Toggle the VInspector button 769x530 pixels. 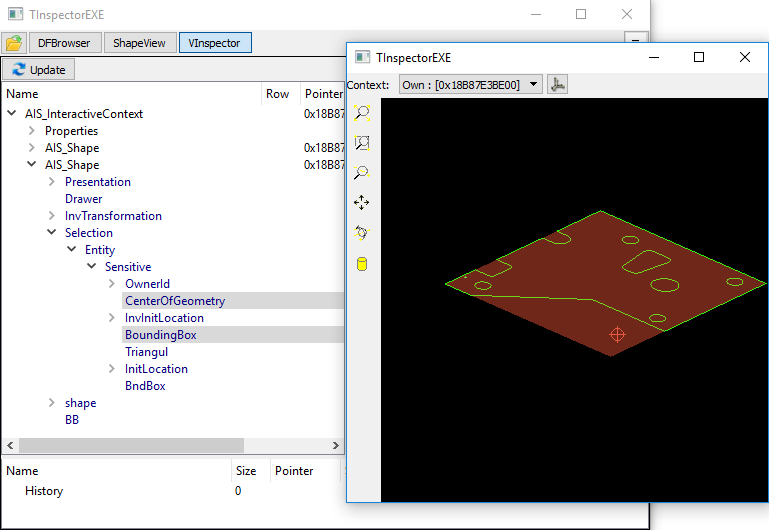[x=215, y=43]
